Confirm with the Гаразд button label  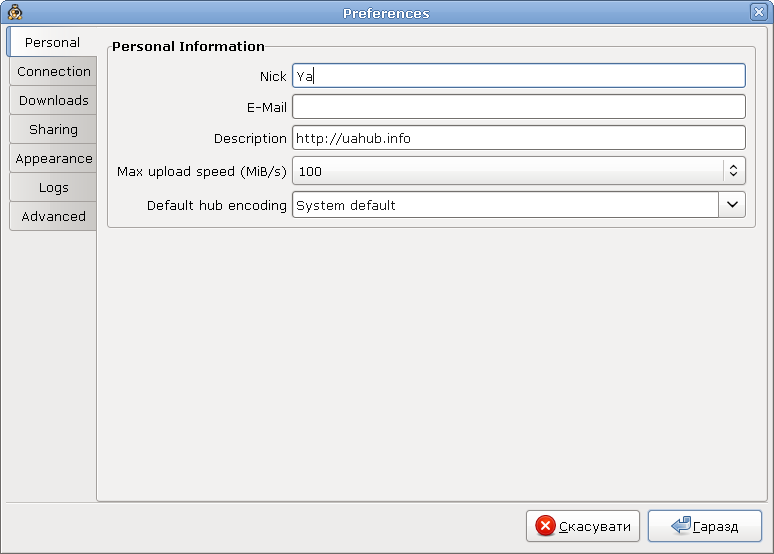[x=717, y=527]
